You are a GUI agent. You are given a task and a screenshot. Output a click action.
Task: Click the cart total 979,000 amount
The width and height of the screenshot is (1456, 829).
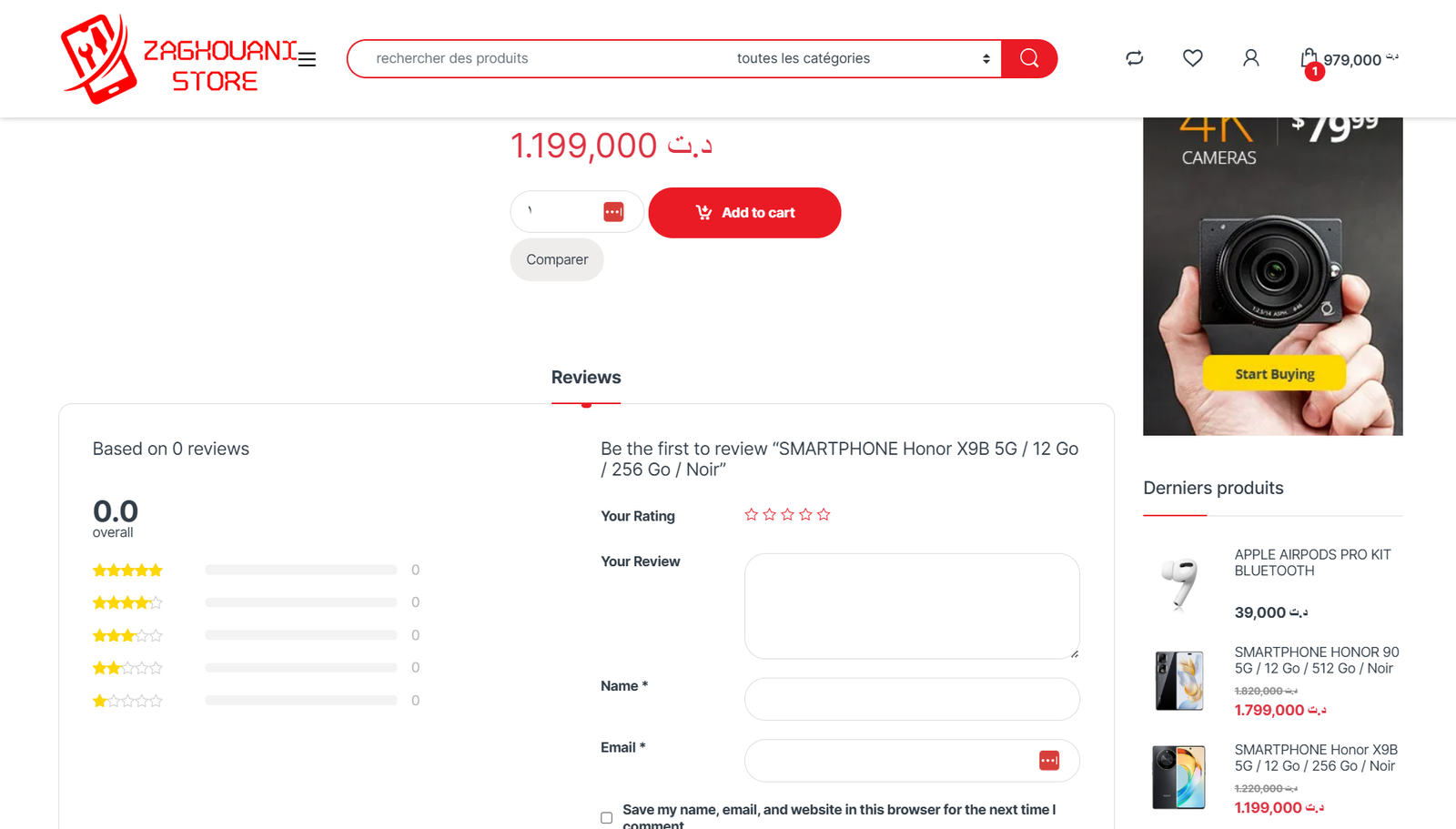click(x=1360, y=60)
